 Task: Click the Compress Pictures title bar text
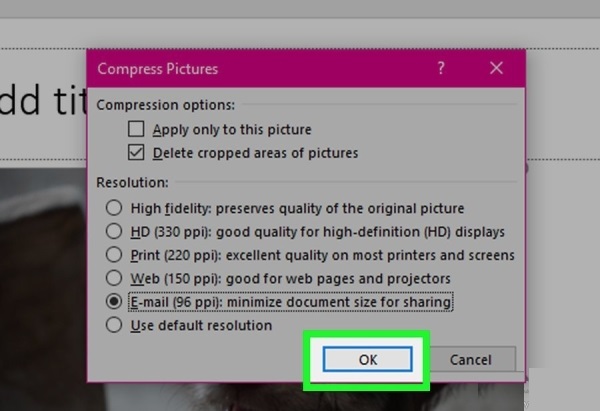coord(158,69)
